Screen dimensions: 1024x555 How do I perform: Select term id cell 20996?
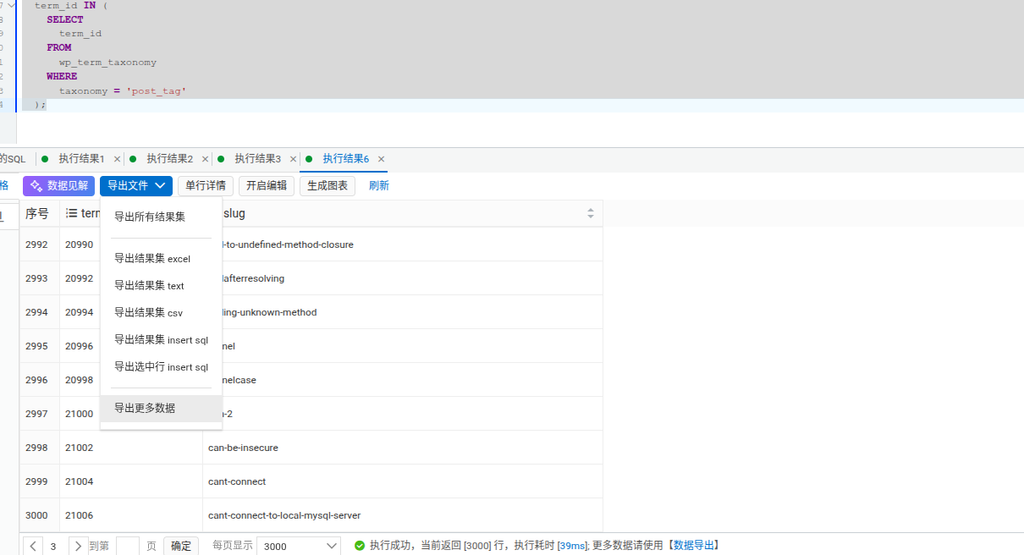click(x=79, y=346)
